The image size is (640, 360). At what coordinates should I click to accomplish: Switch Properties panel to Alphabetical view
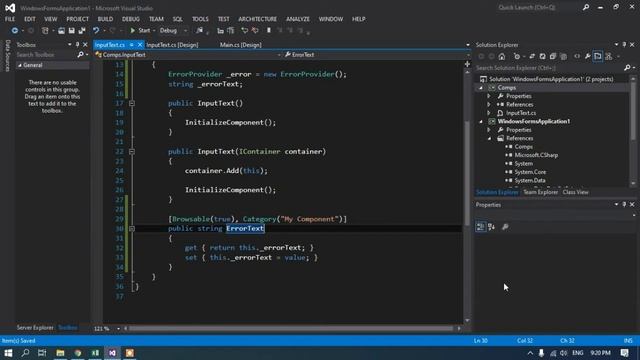491,227
